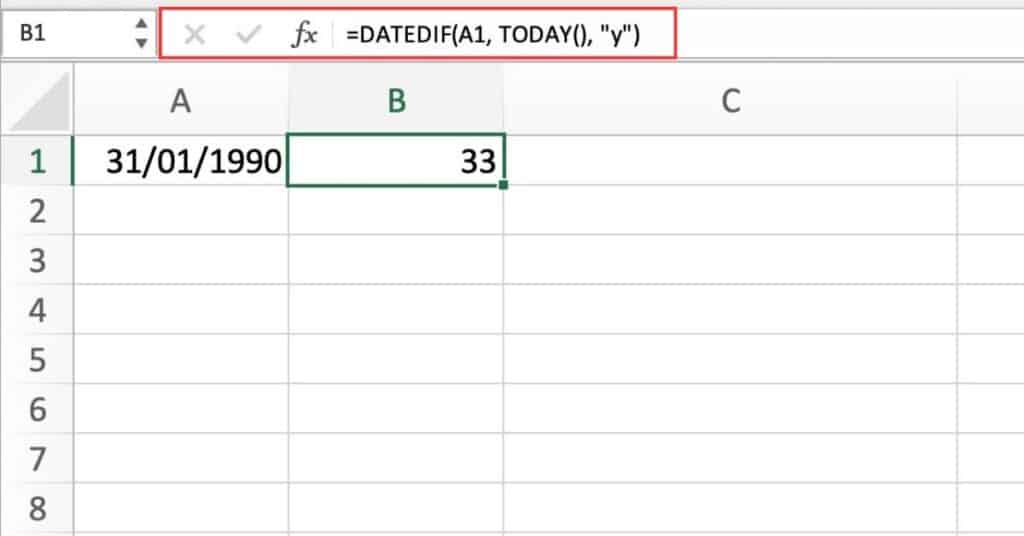Click the Name Box showing B1

point(67,33)
